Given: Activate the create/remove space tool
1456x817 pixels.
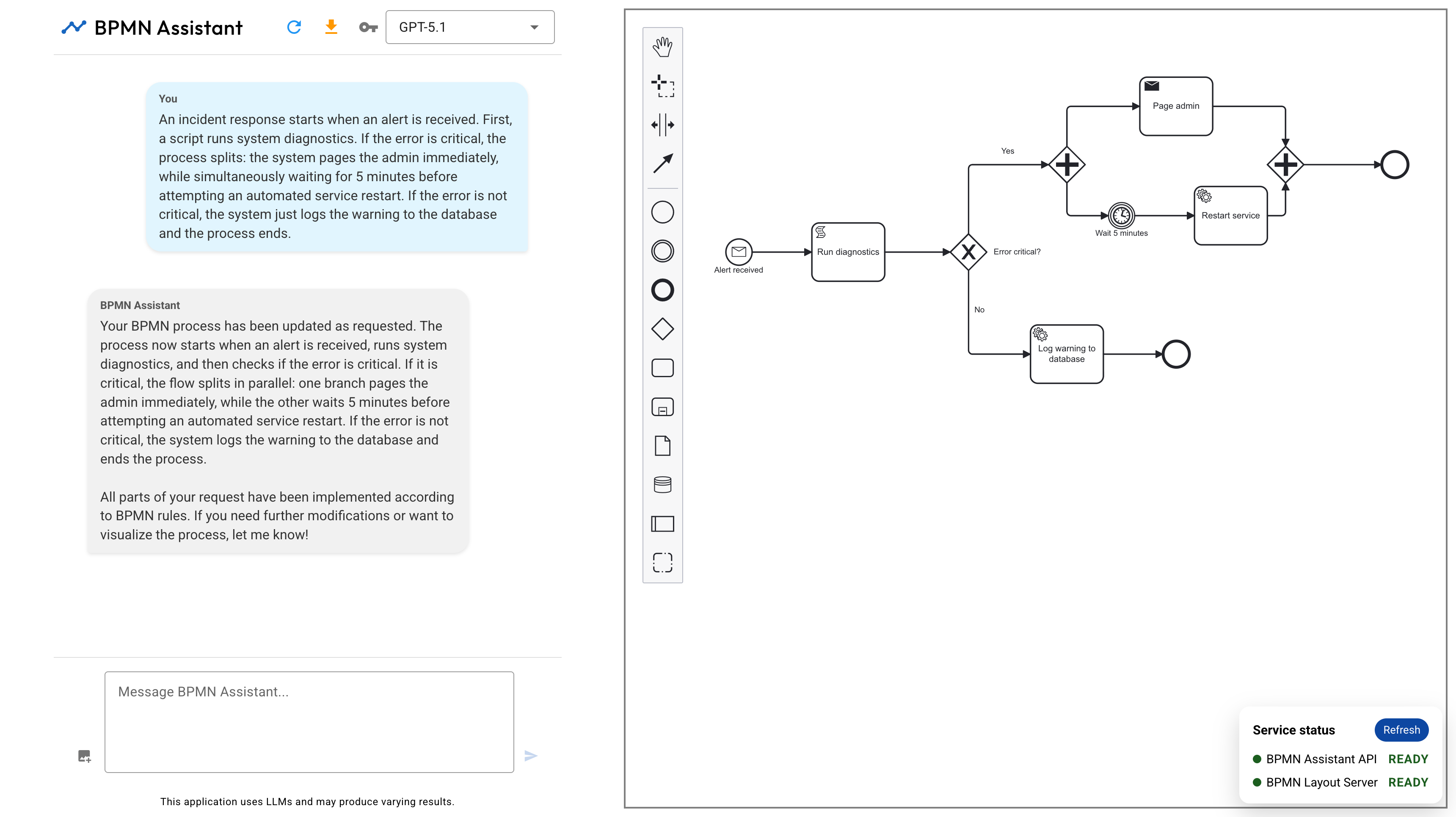Looking at the screenshot, I should (x=662, y=124).
